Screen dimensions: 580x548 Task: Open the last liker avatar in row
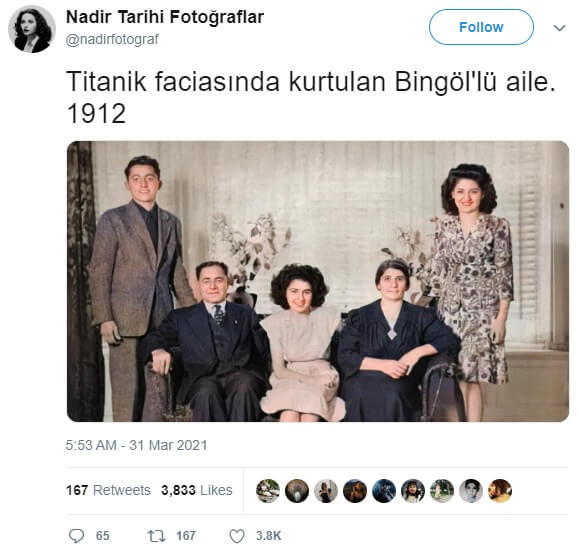pyautogui.click(x=500, y=491)
